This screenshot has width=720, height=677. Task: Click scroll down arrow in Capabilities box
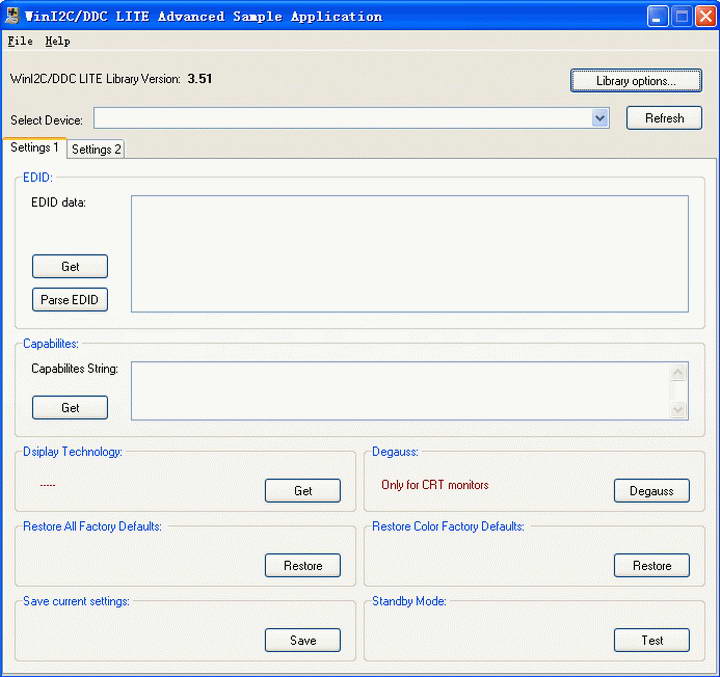pyautogui.click(x=678, y=409)
